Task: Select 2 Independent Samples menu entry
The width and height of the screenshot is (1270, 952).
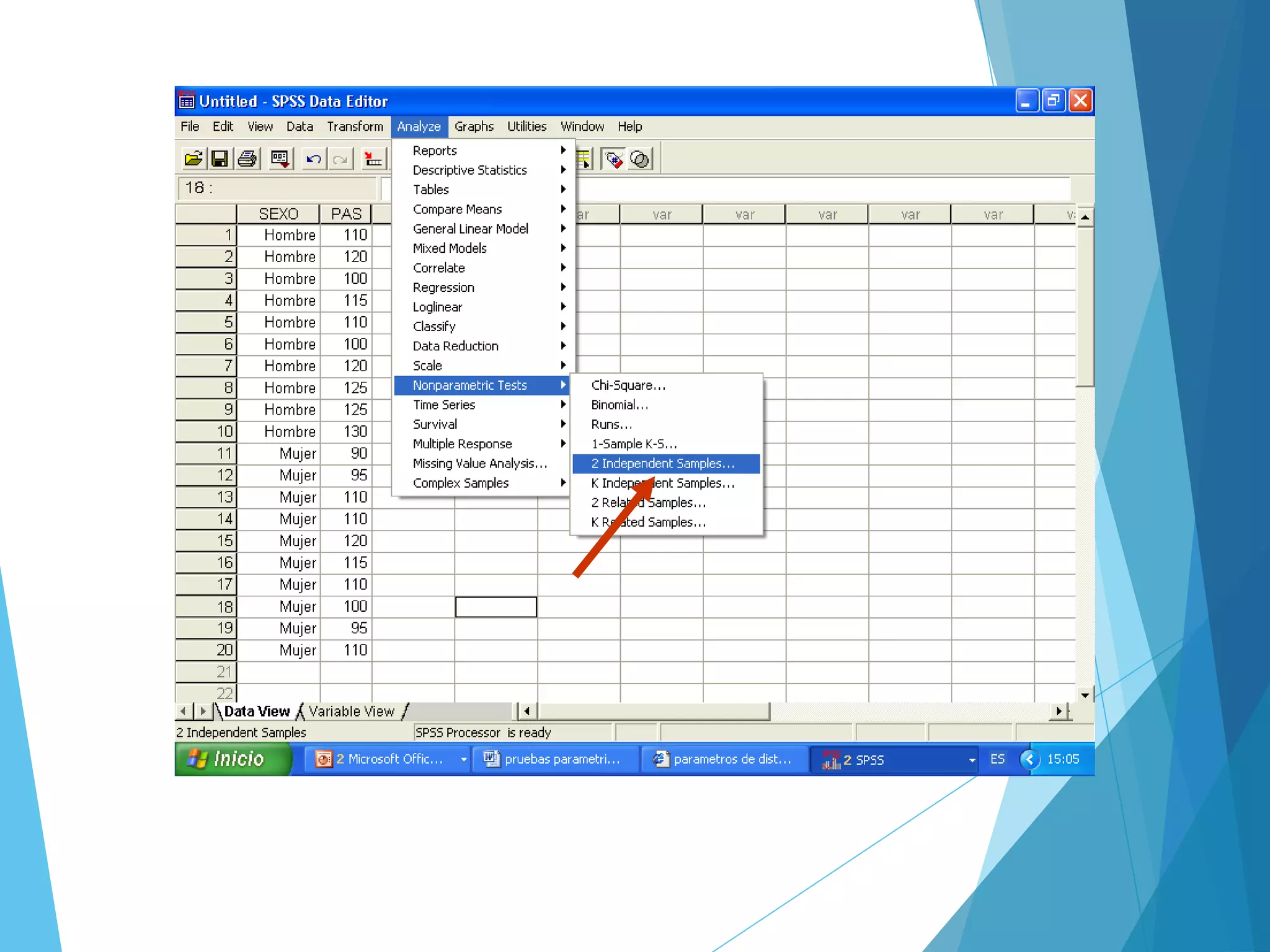Action: pos(663,464)
